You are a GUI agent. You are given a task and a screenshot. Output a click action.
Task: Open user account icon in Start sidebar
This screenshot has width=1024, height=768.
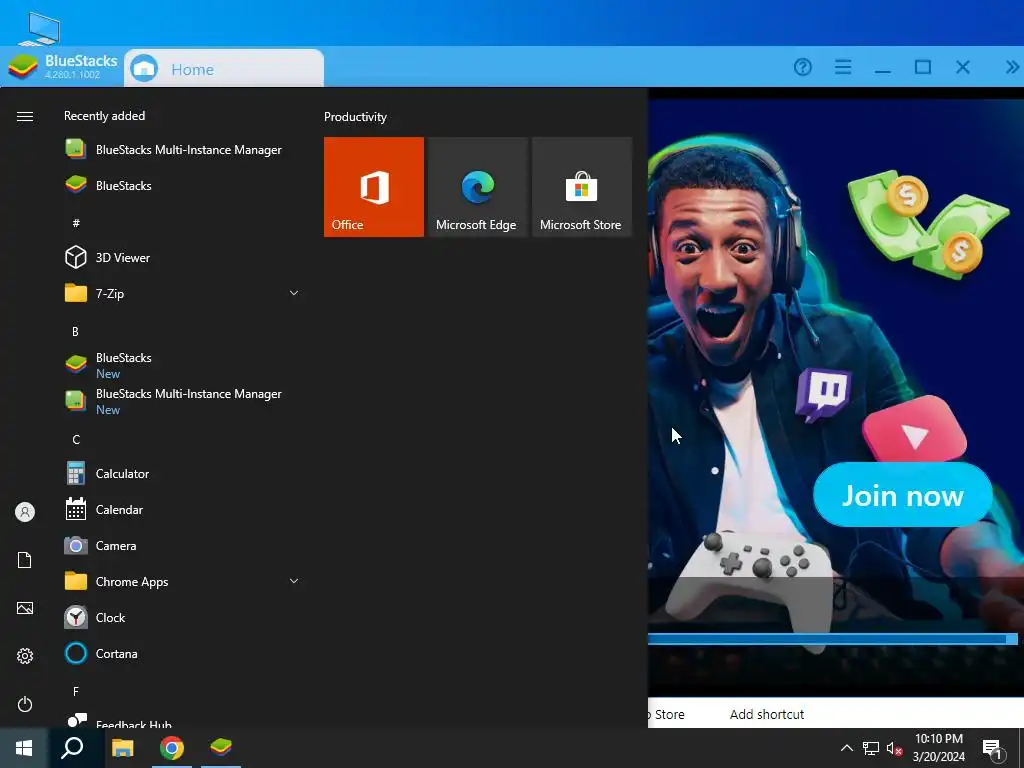point(25,512)
